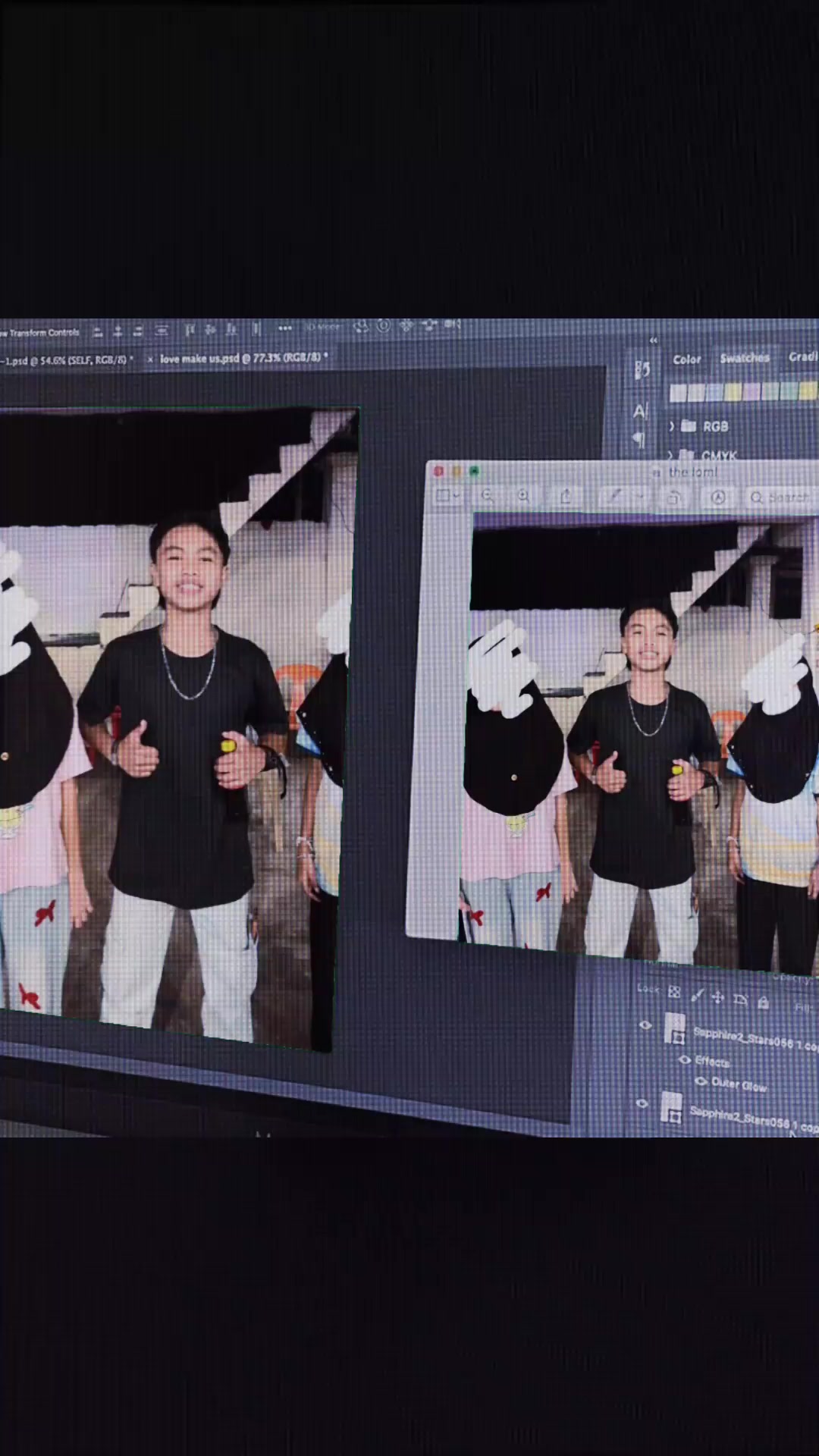Click the Character (A|) panel icon
The image size is (819, 1456).
(640, 411)
